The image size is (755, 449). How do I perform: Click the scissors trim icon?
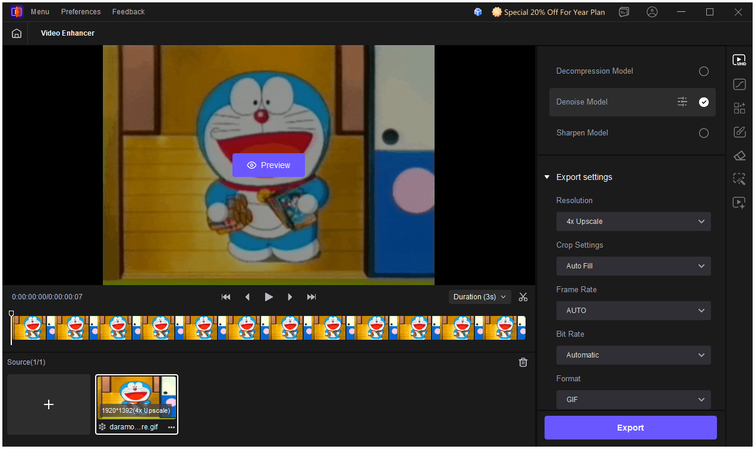pos(523,297)
